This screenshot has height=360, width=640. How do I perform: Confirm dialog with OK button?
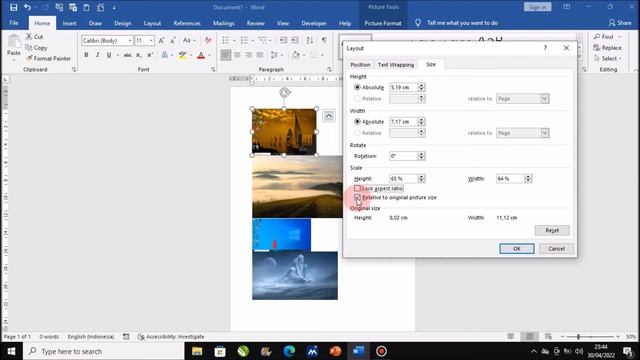pos(517,249)
